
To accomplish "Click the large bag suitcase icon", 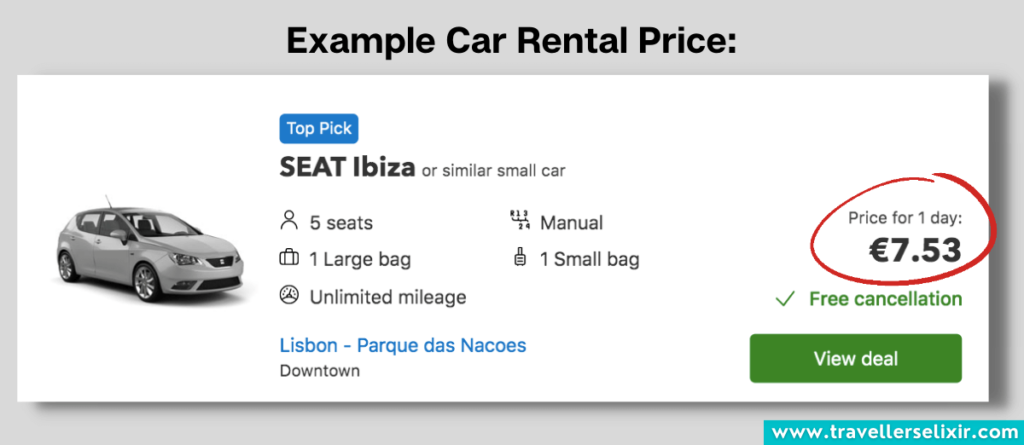I will [x=290, y=259].
